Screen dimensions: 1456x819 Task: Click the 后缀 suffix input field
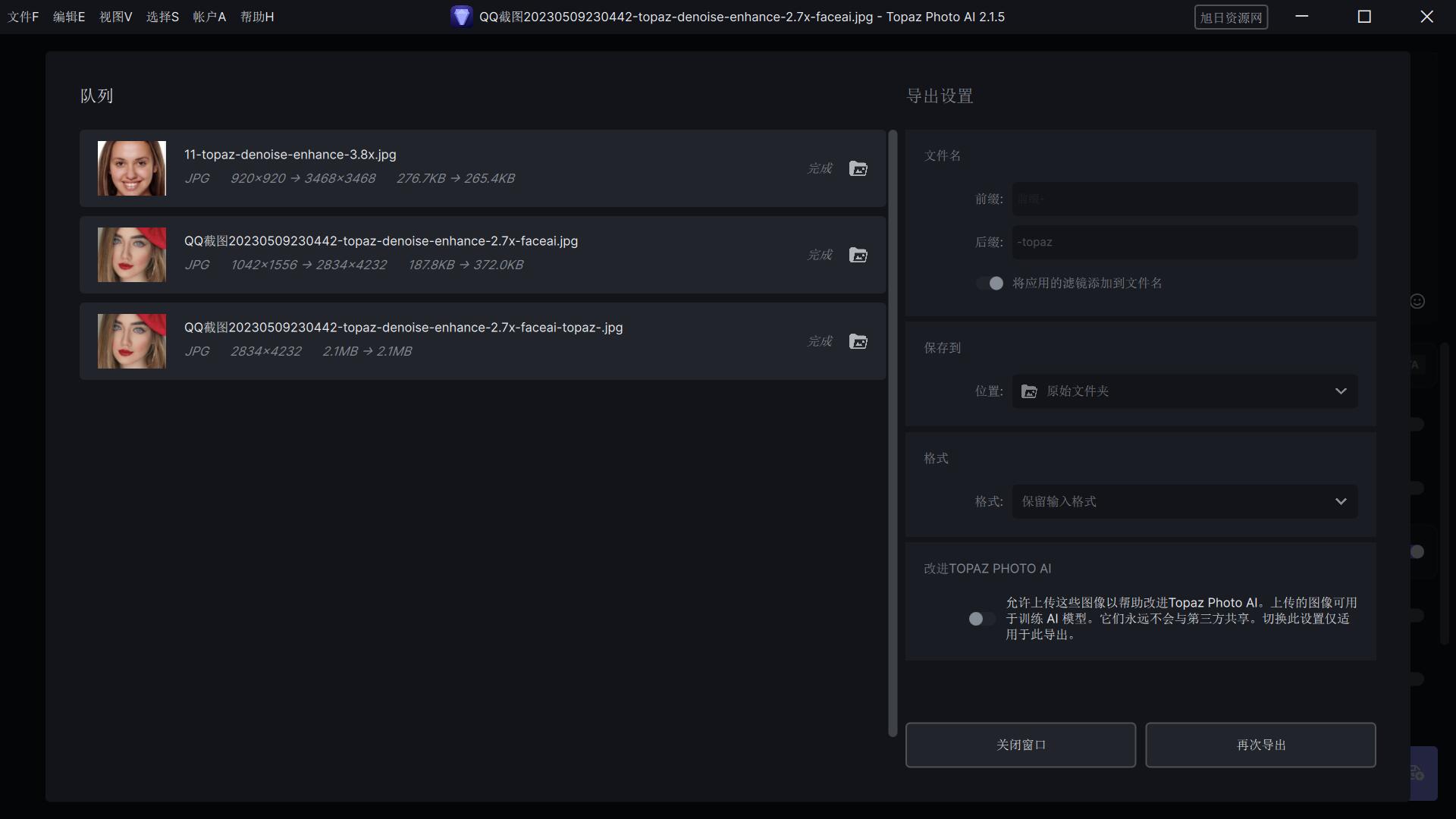[x=1185, y=242]
